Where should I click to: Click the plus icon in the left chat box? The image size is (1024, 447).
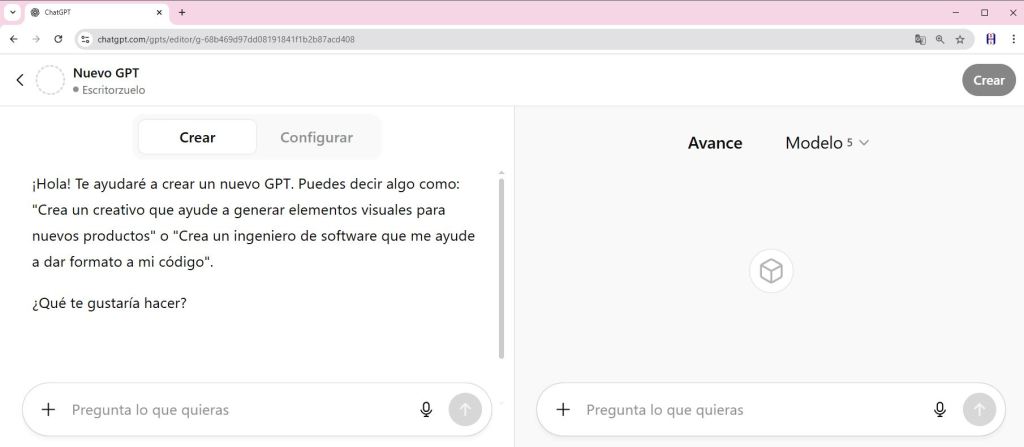pos(48,409)
